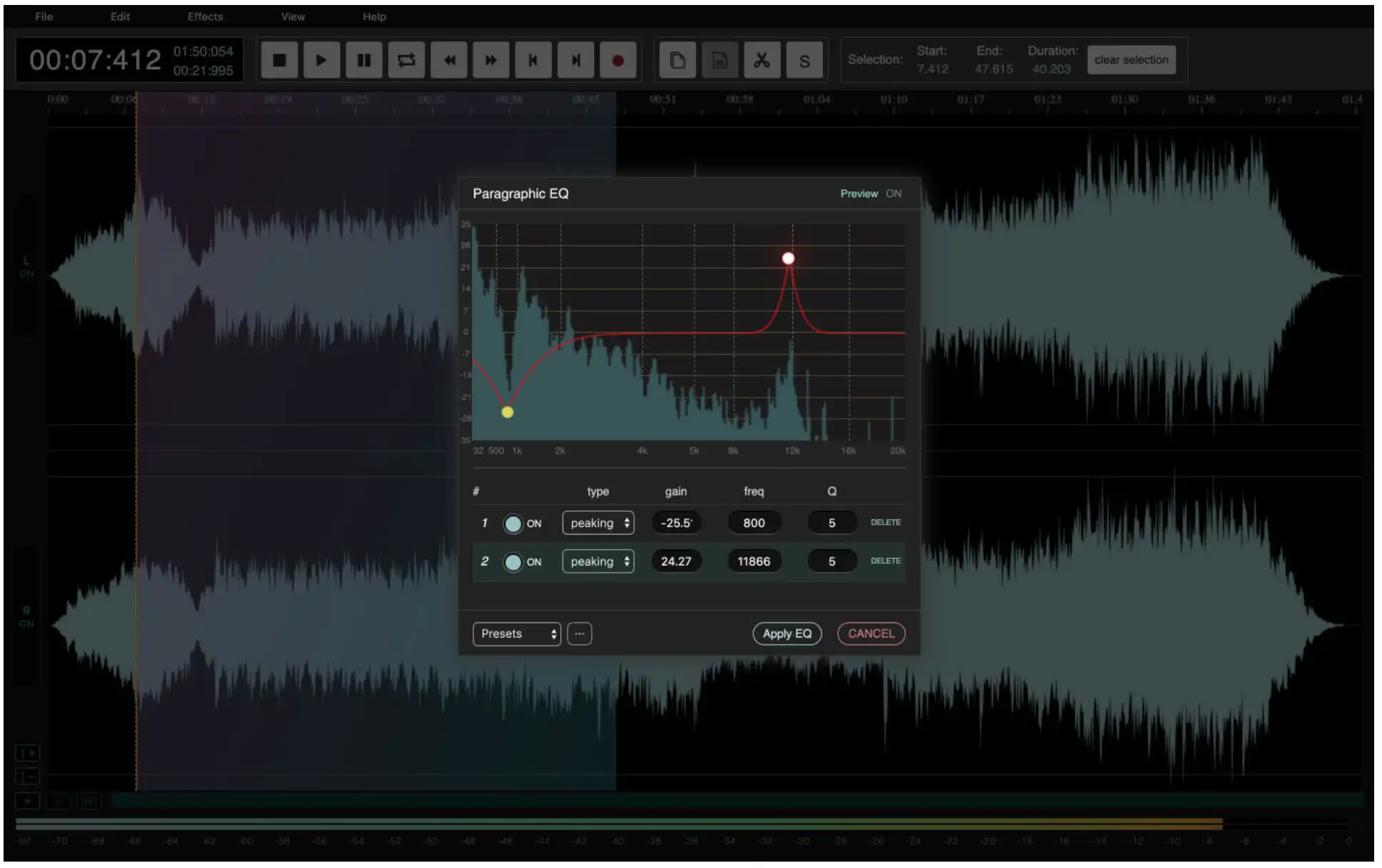Click the clear selection button
This screenshot has width=1382, height=868.
click(1131, 60)
